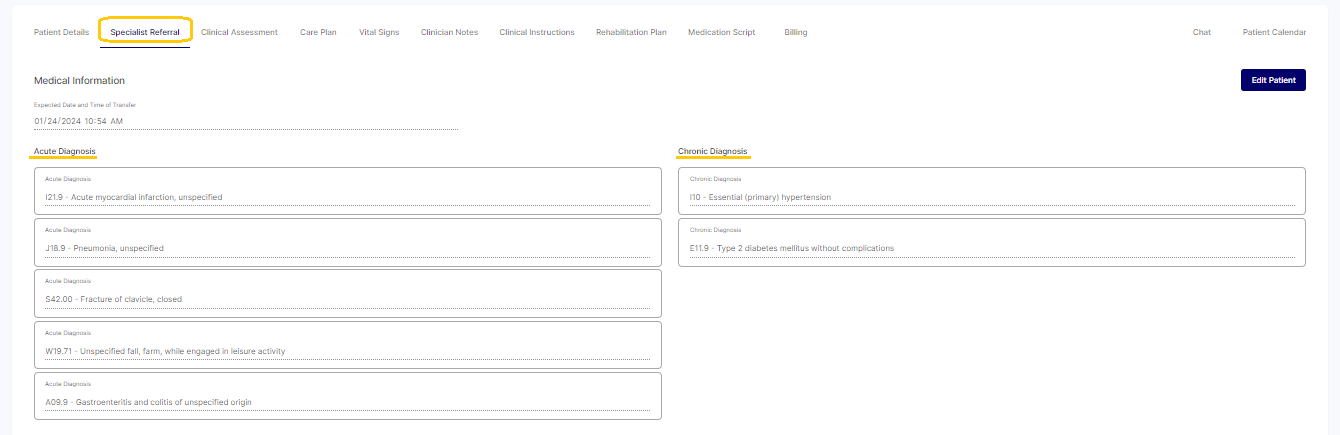Open the Care Plan tab
Screen dimensions: 1340x435
pyautogui.click(x=318, y=32)
